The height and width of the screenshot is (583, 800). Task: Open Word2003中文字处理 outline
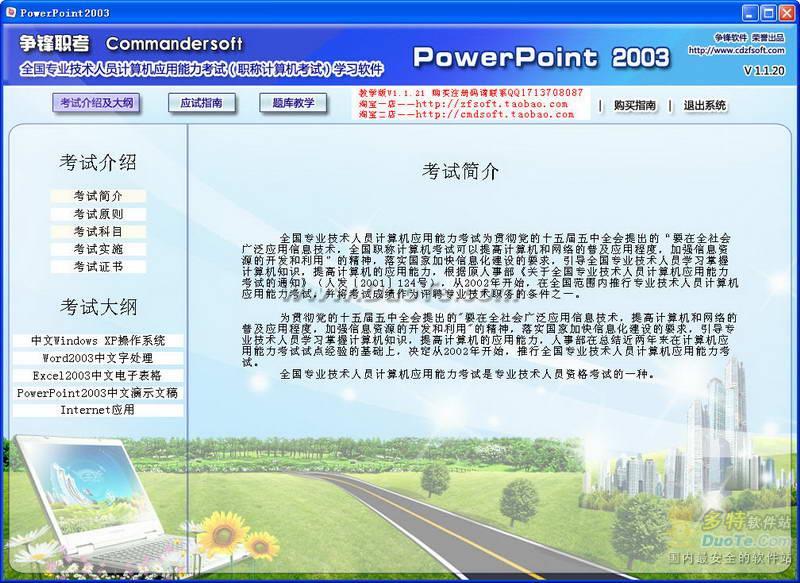pos(98,358)
